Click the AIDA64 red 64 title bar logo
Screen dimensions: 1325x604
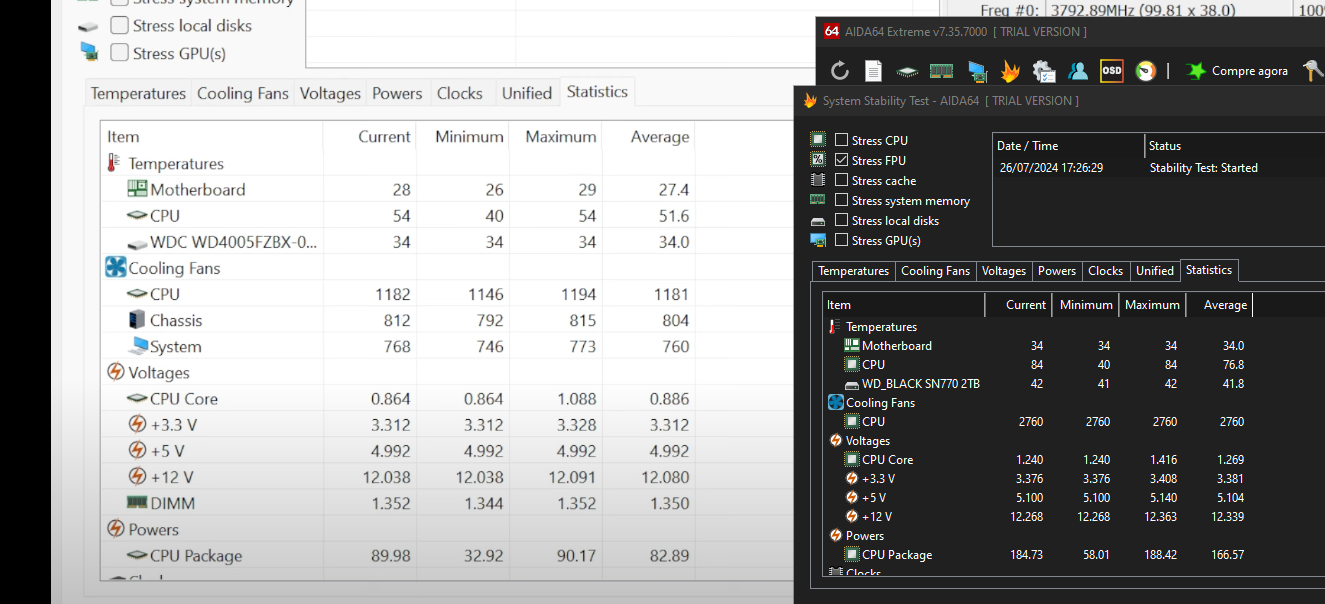click(832, 31)
